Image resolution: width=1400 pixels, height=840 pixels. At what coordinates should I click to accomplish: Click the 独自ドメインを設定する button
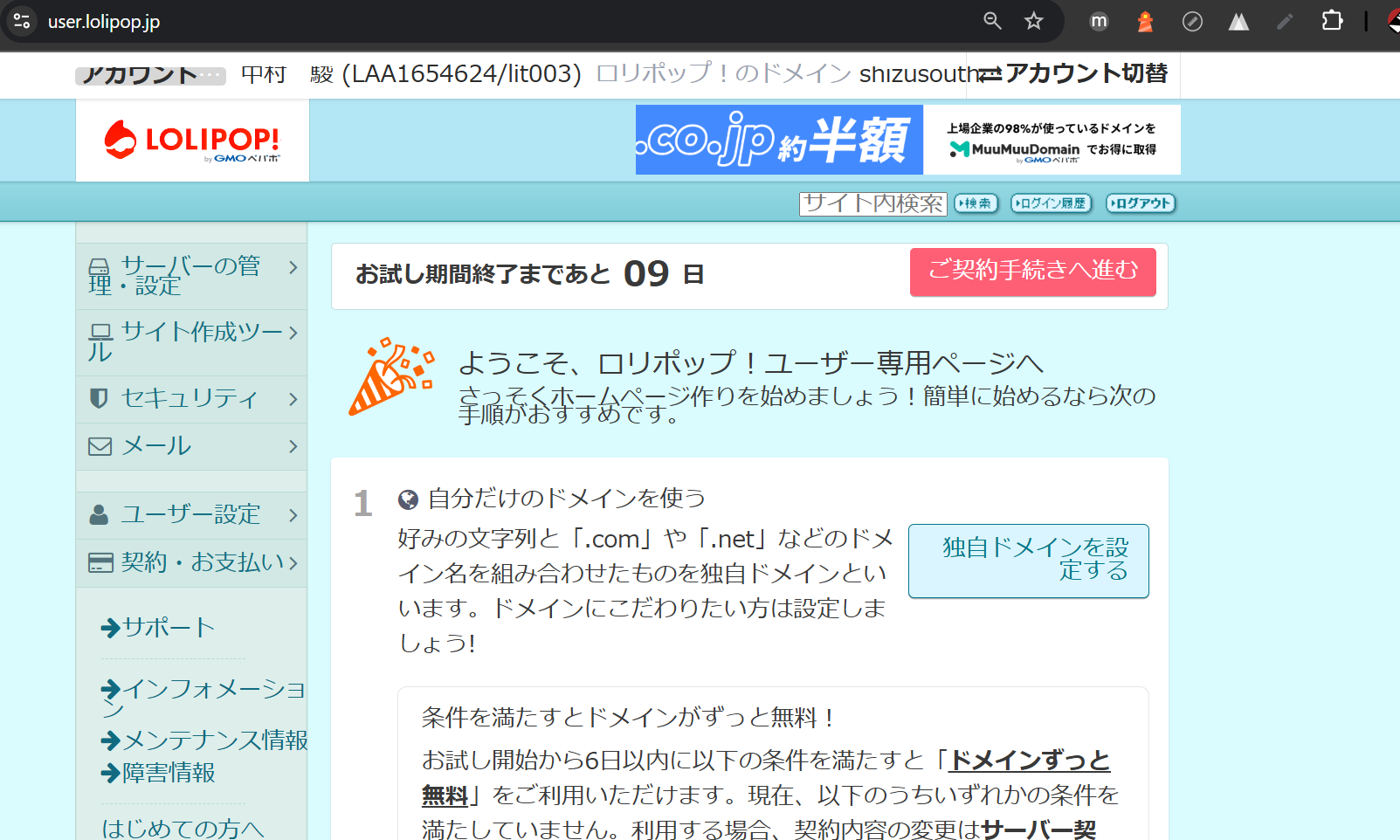(1028, 561)
